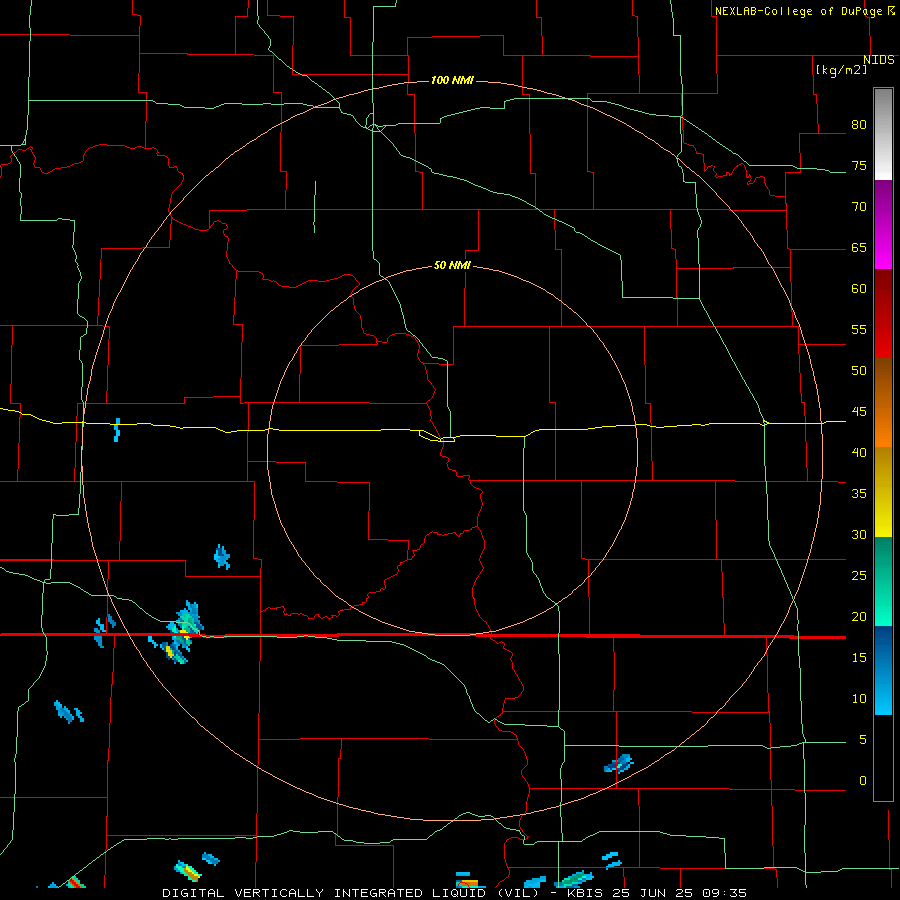Click the 75 value on the color scale
The width and height of the screenshot is (900, 900).
[859, 165]
